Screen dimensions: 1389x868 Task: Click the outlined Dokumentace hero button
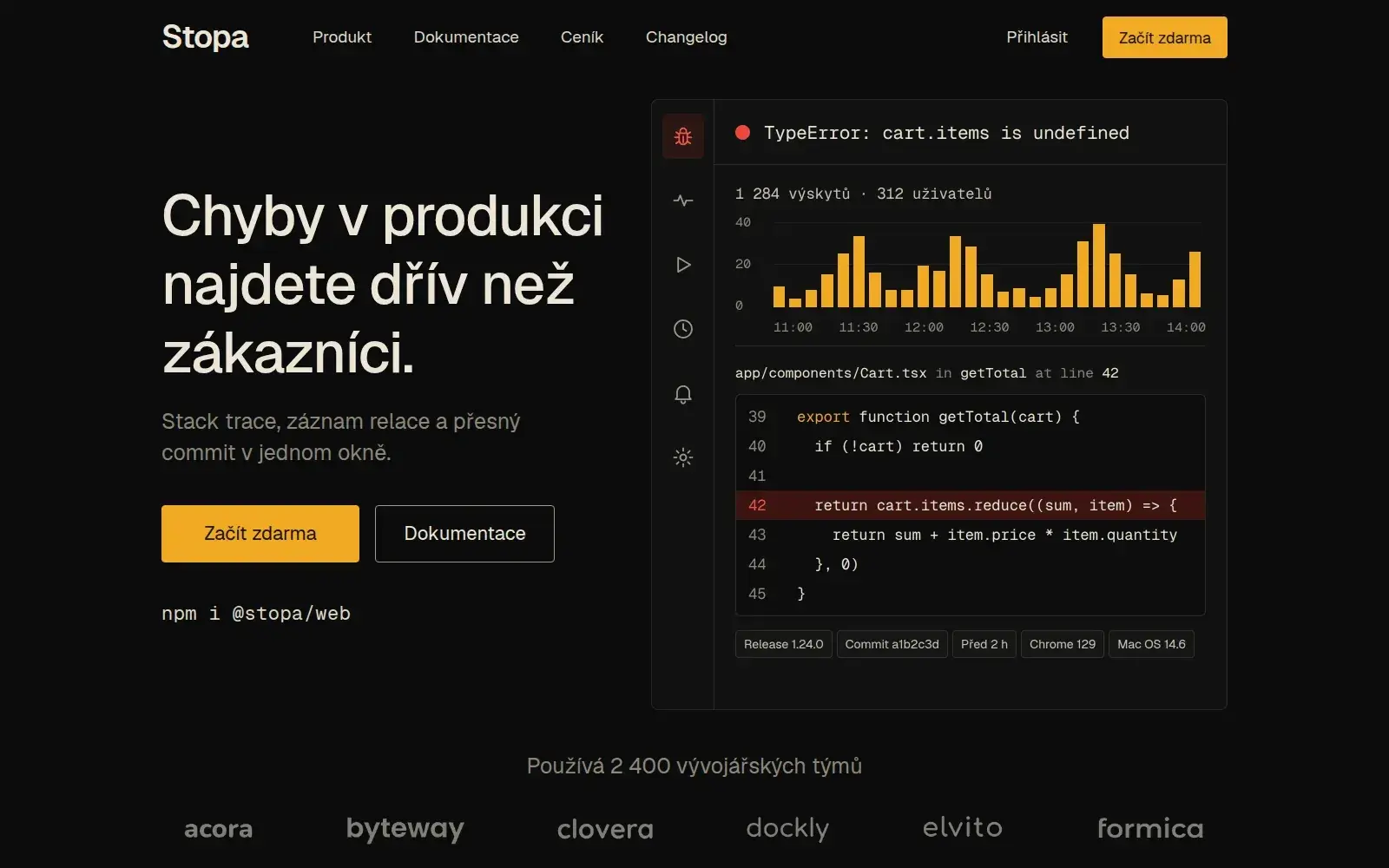pos(464,534)
